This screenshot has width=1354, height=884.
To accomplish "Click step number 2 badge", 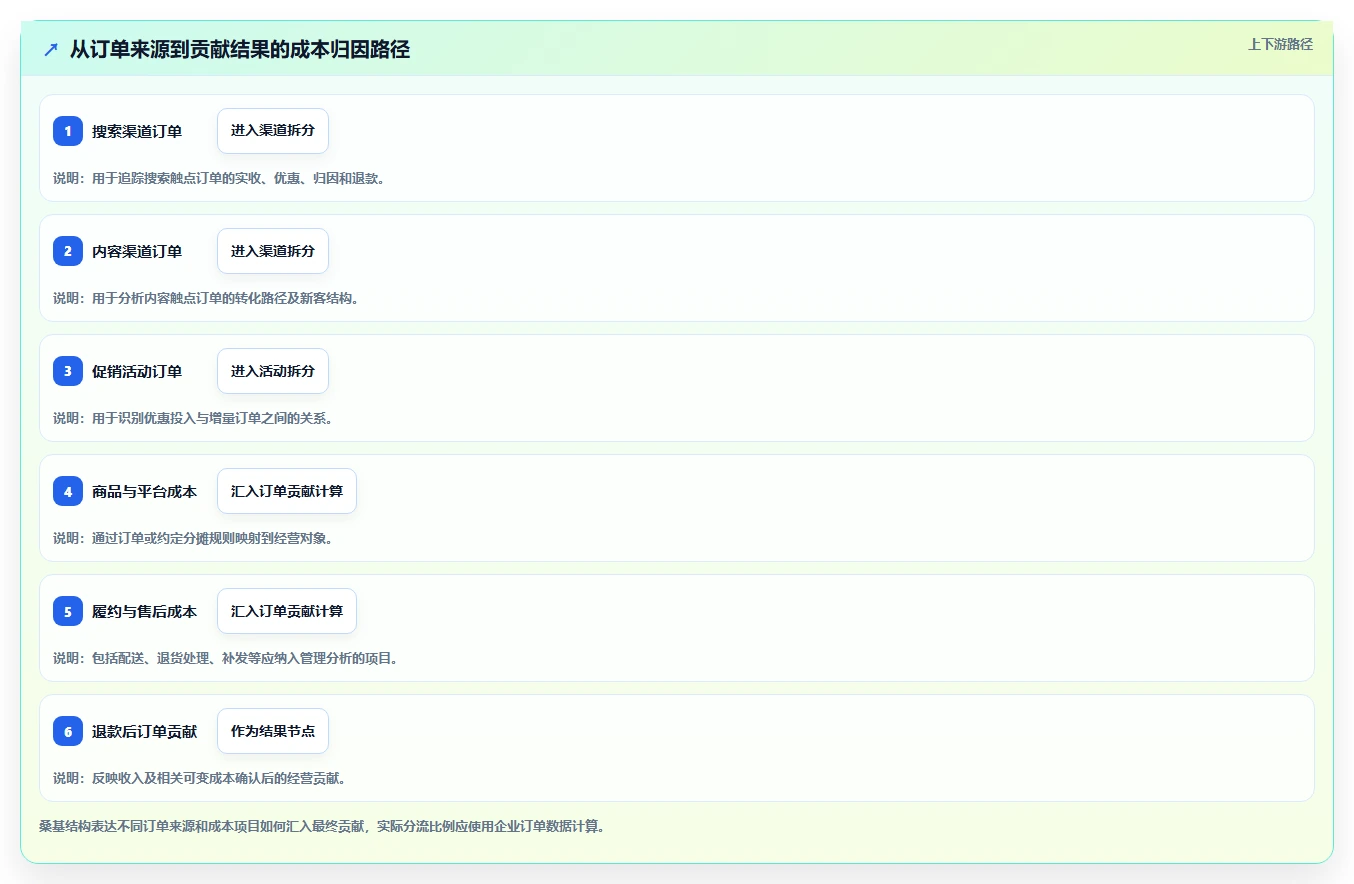I will [x=68, y=251].
